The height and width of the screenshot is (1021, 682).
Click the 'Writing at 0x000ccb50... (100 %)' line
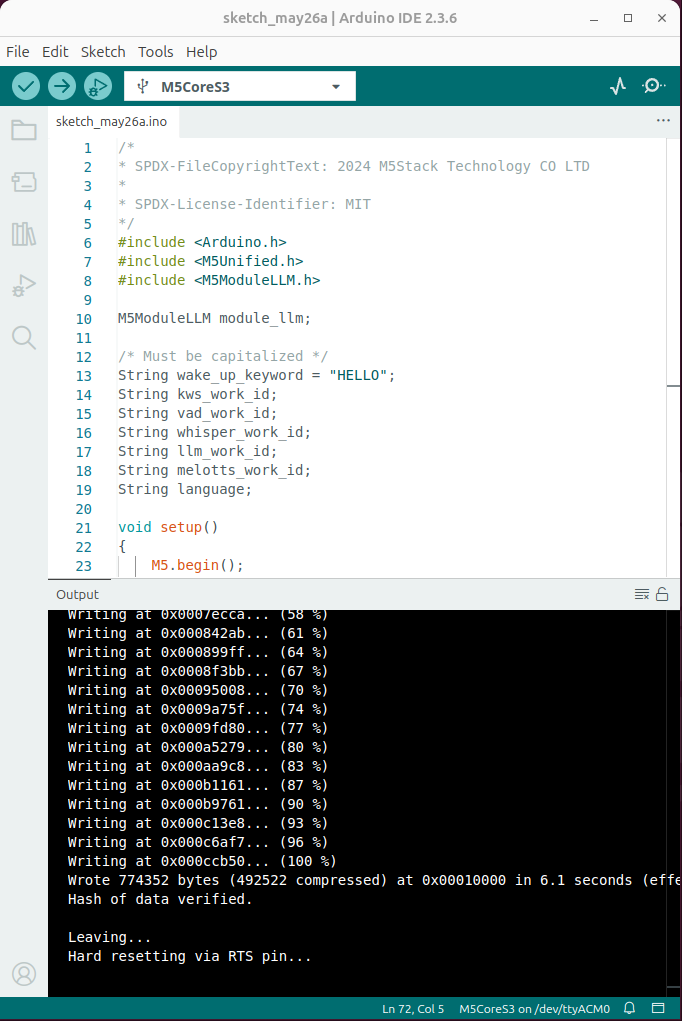pyautogui.click(x=202, y=861)
